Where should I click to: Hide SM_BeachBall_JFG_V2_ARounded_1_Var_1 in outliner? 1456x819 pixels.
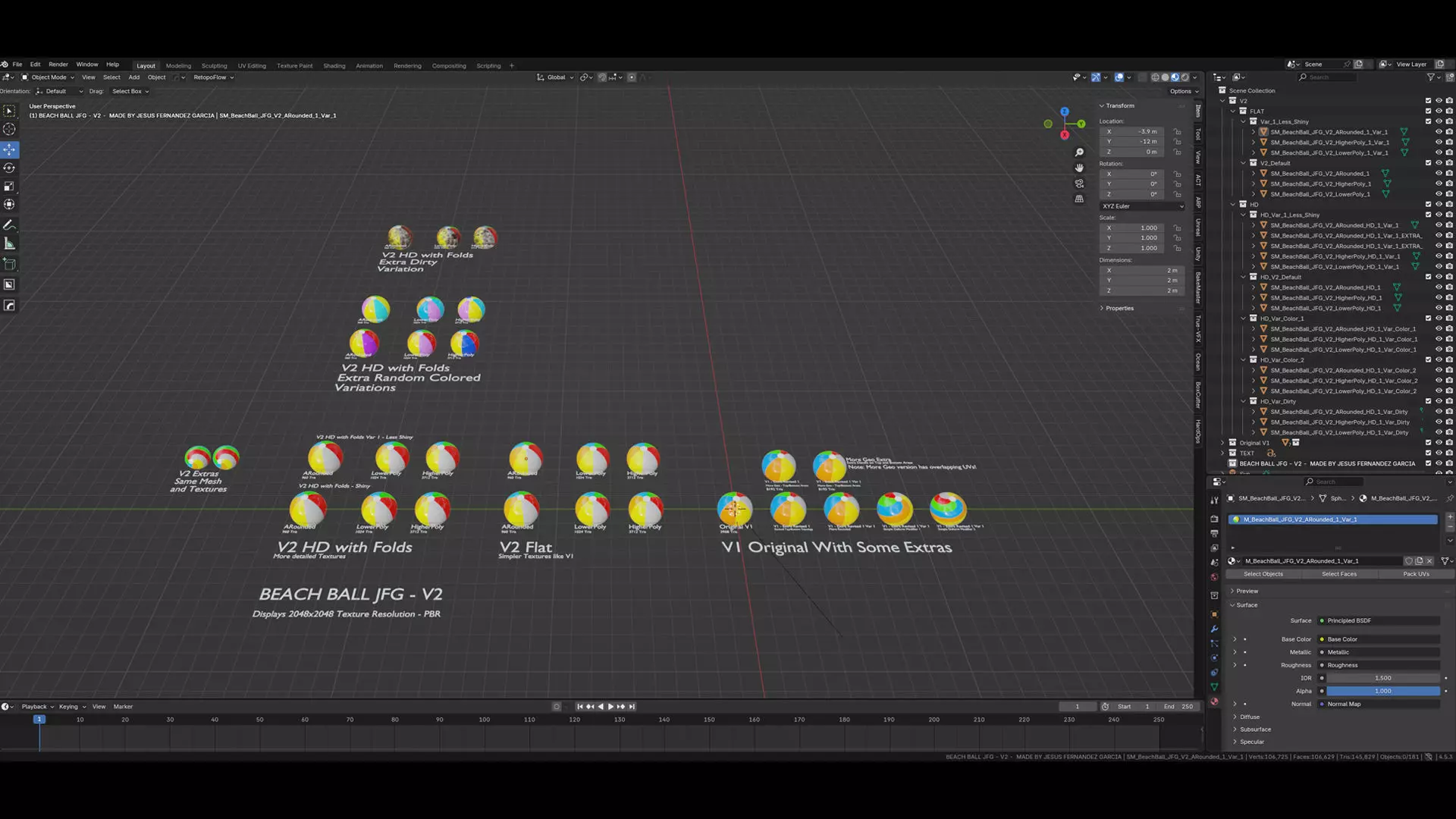[x=1439, y=132]
